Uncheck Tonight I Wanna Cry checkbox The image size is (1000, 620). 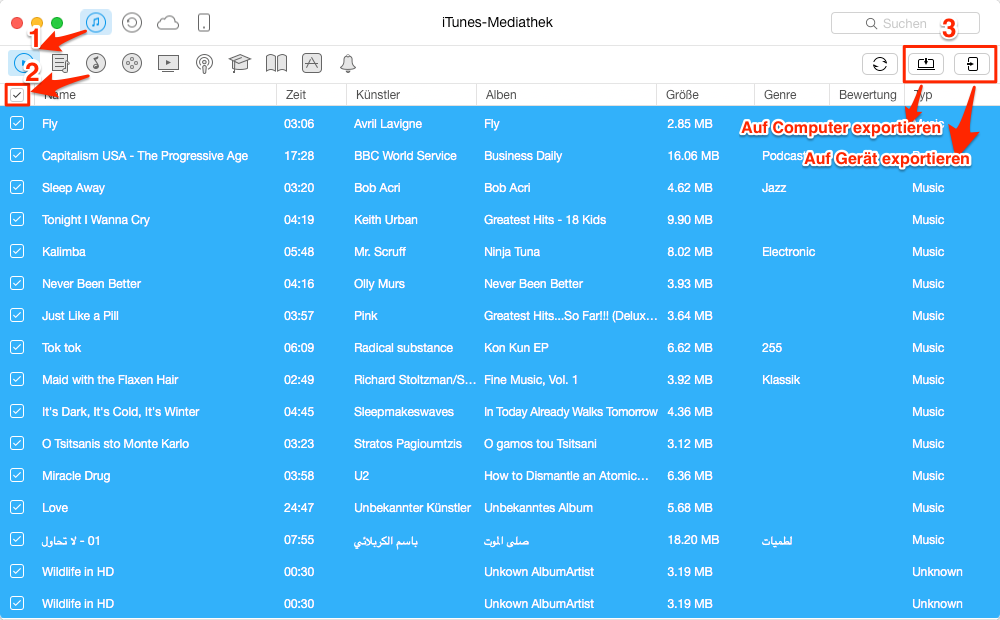17,219
